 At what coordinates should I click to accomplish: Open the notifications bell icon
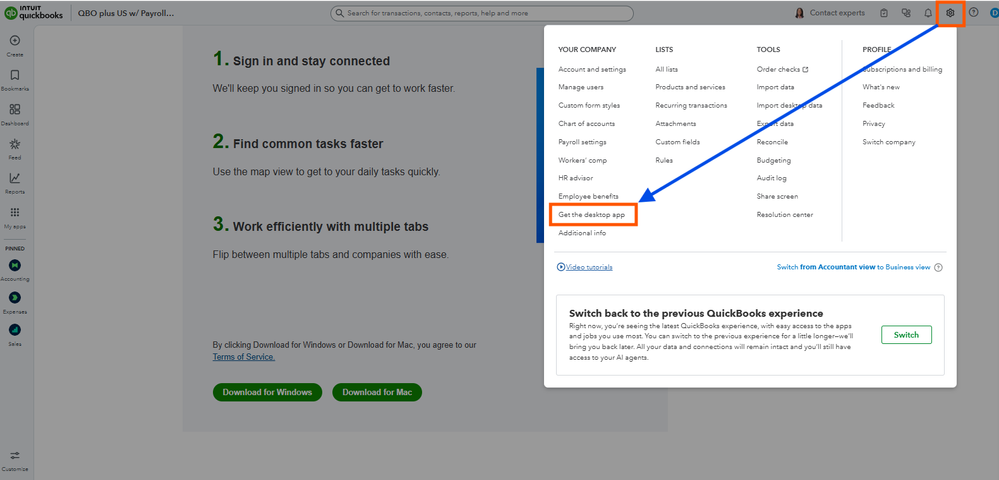click(x=928, y=13)
